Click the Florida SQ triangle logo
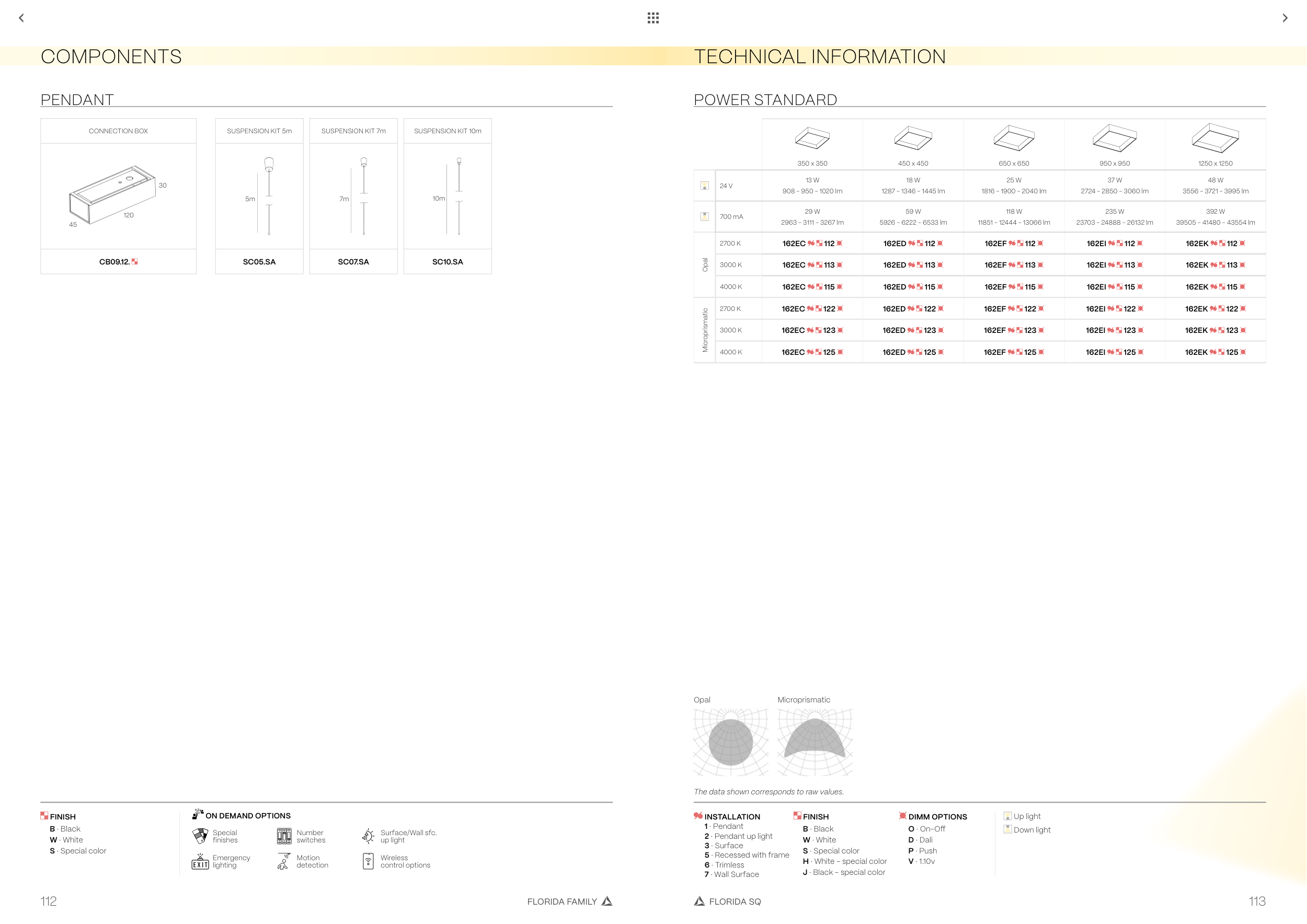The image size is (1307, 924). point(700,900)
